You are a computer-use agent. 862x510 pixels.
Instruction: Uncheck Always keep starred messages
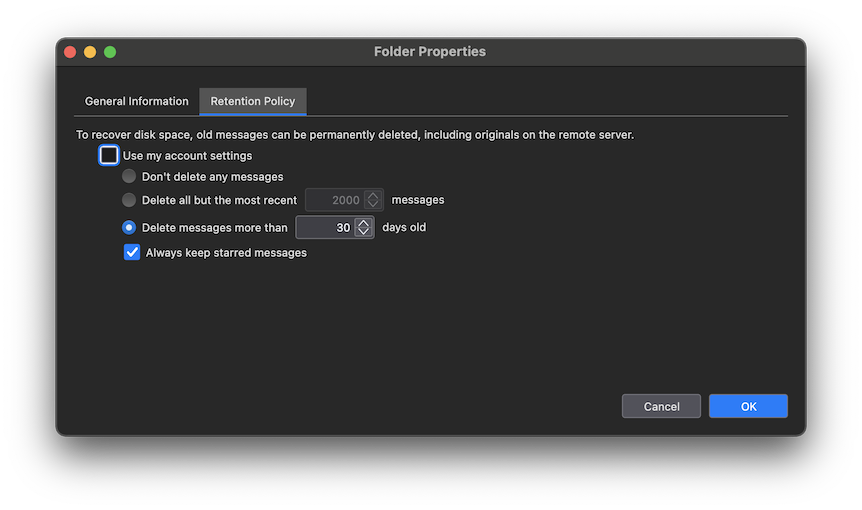point(132,253)
